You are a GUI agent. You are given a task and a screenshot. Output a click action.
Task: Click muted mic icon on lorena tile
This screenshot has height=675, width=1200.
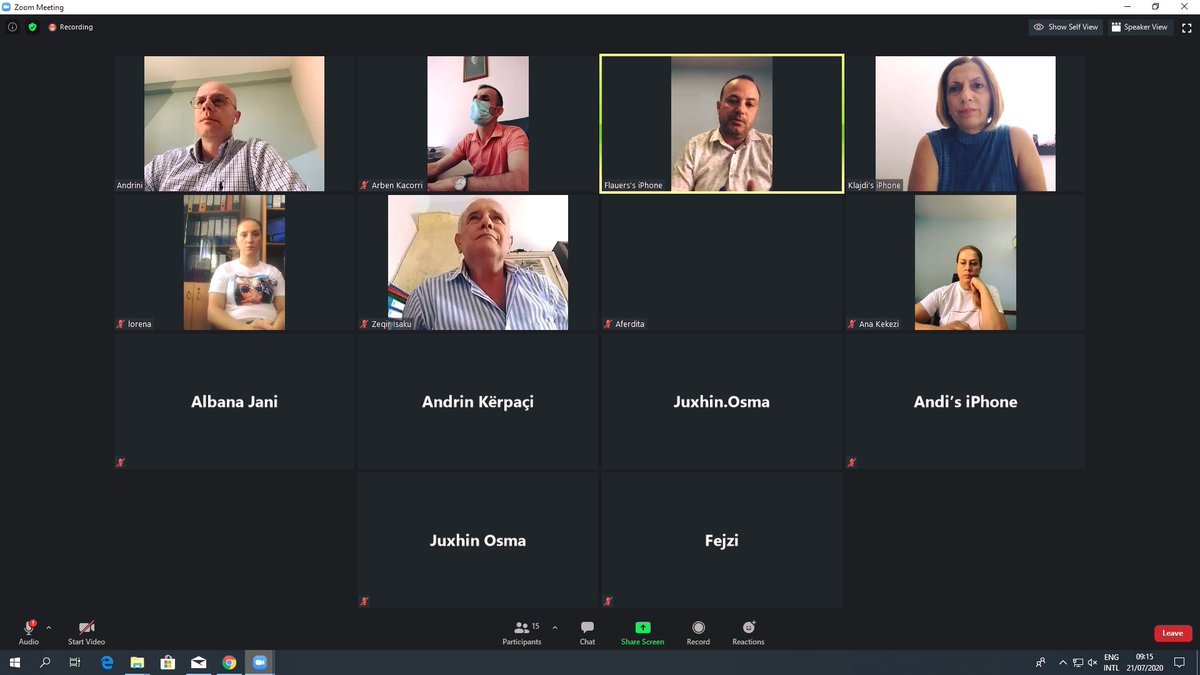(x=120, y=324)
